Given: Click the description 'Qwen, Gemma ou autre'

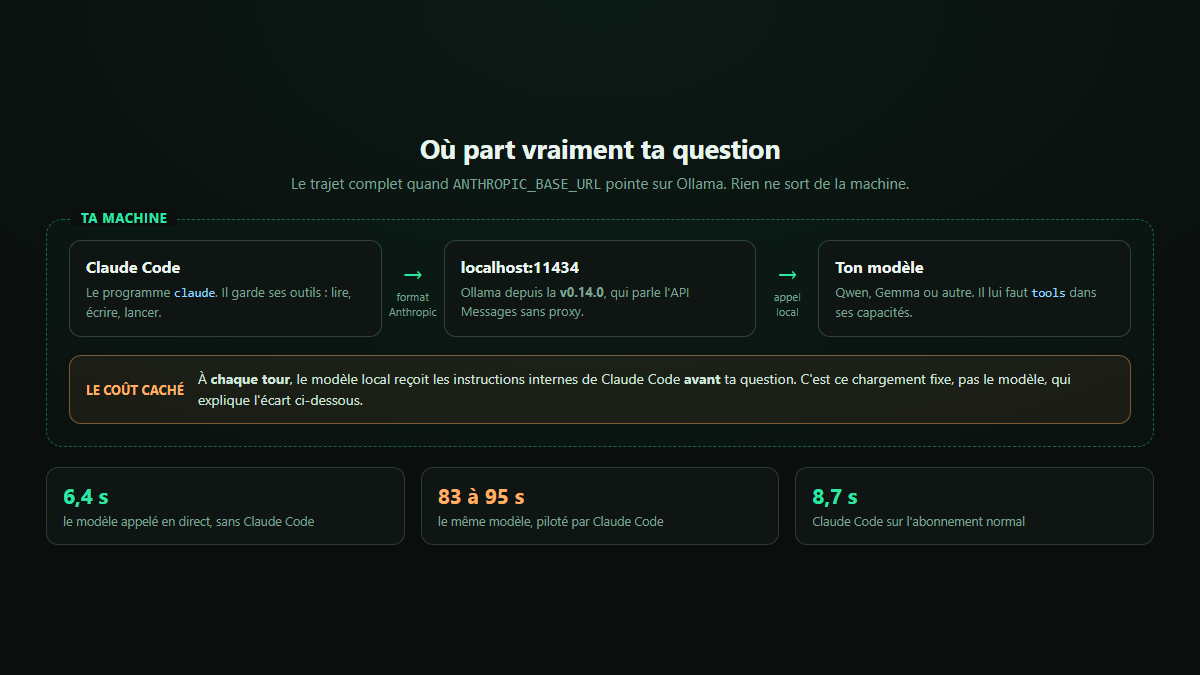Looking at the screenshot, I should click(x=966, y=303).
